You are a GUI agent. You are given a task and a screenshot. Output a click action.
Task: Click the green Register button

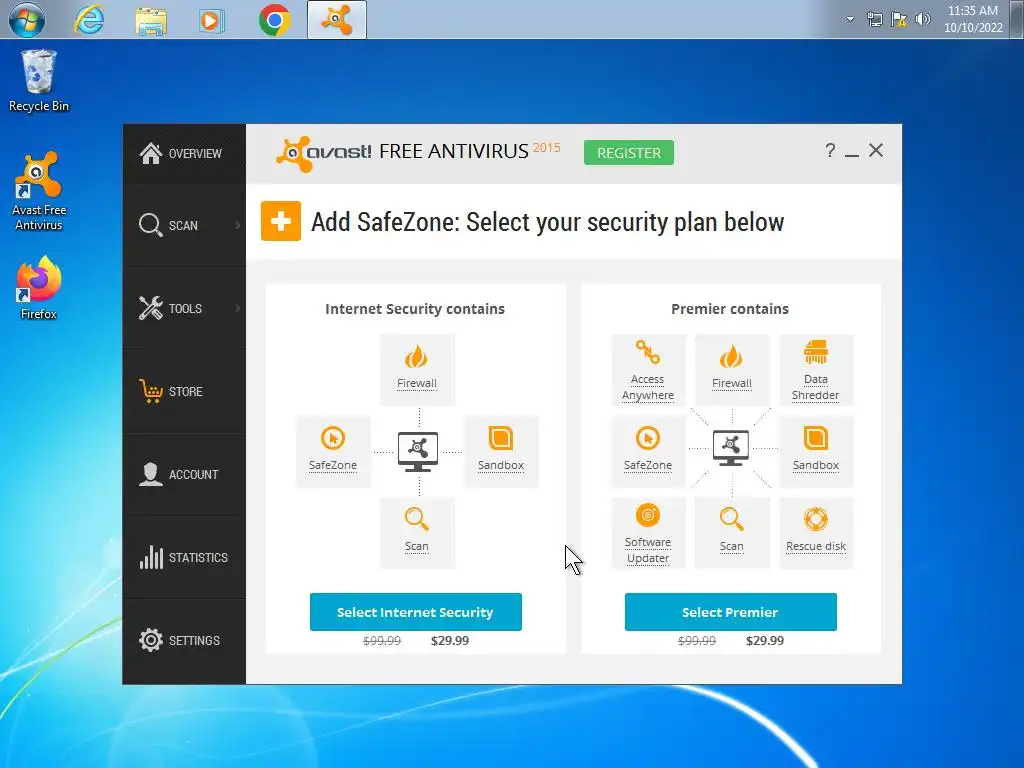tap(629, 153)
